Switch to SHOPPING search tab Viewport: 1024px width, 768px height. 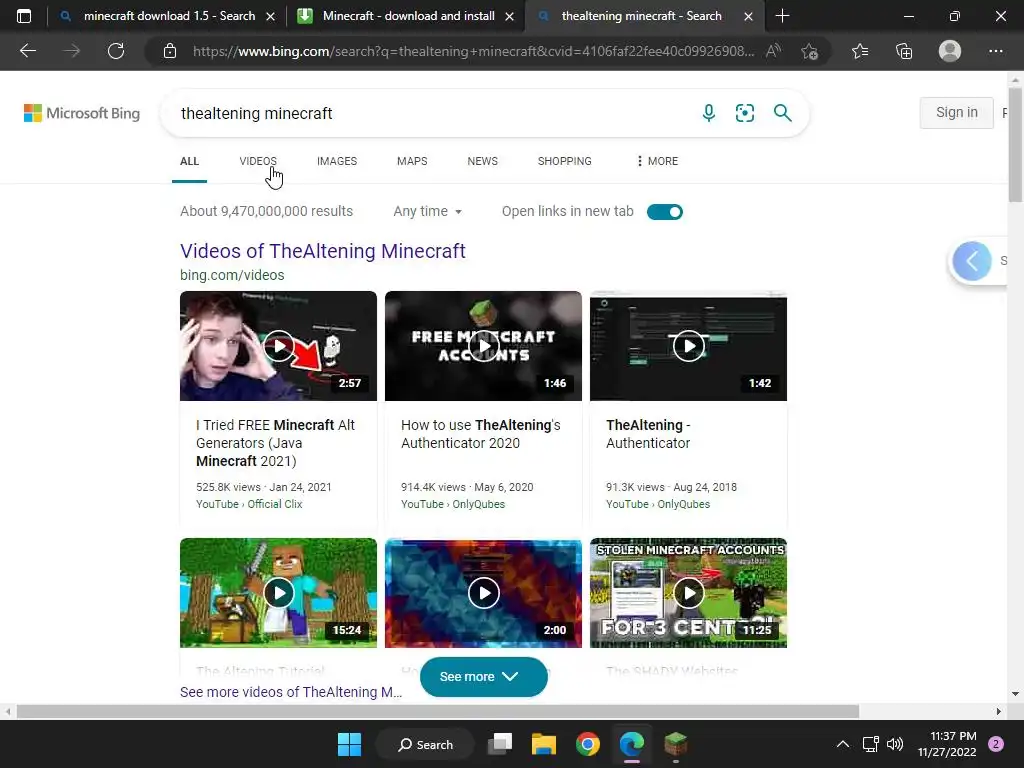(x=565, y=161)
